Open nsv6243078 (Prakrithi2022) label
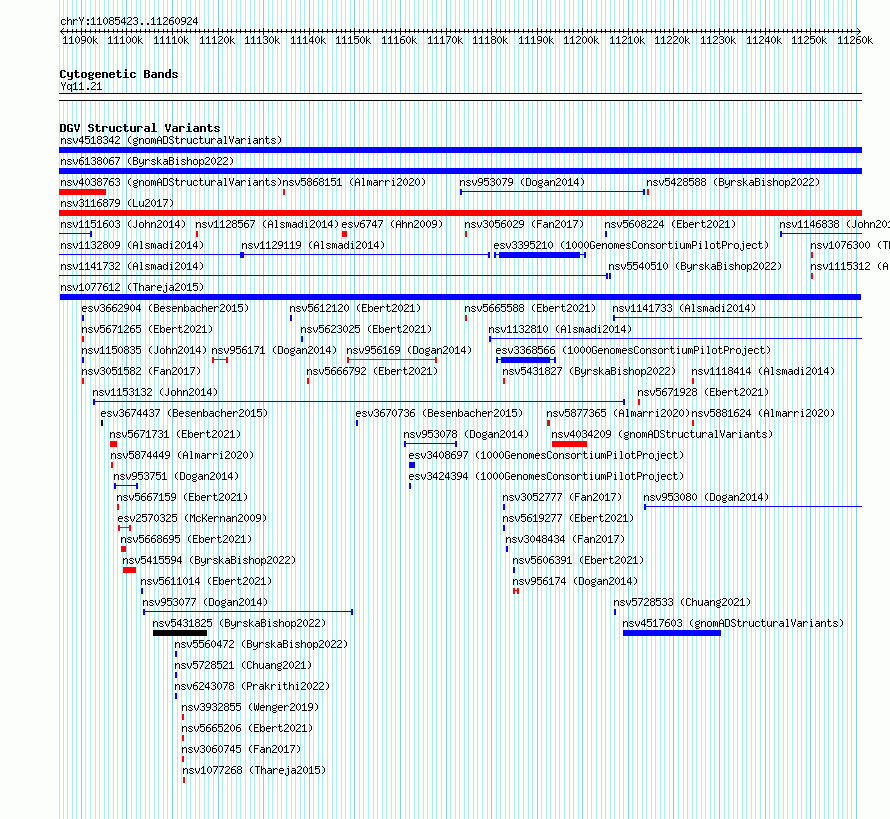The height and width of the screenshot is (819, 890). [252, 686]
